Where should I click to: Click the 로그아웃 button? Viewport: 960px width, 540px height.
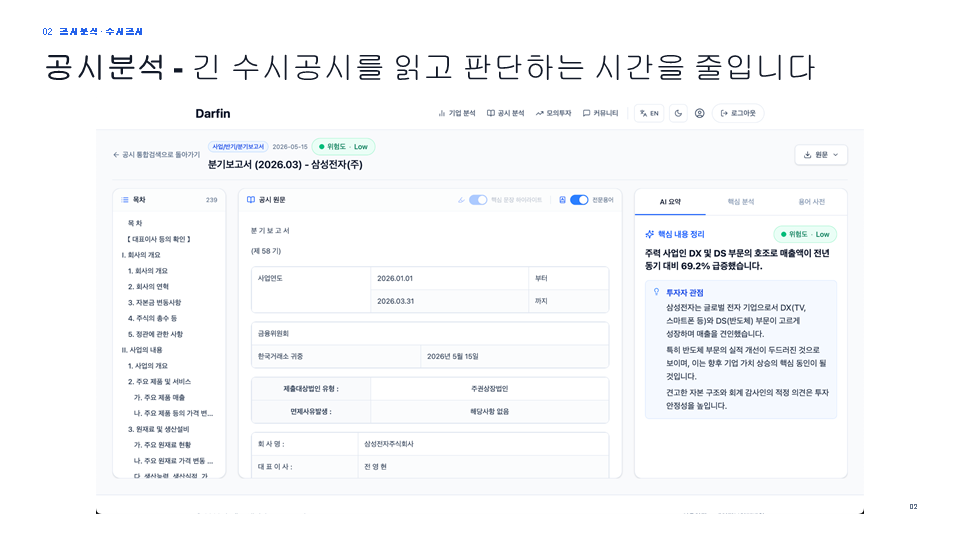pyautogui.click(x=738, y=113)
